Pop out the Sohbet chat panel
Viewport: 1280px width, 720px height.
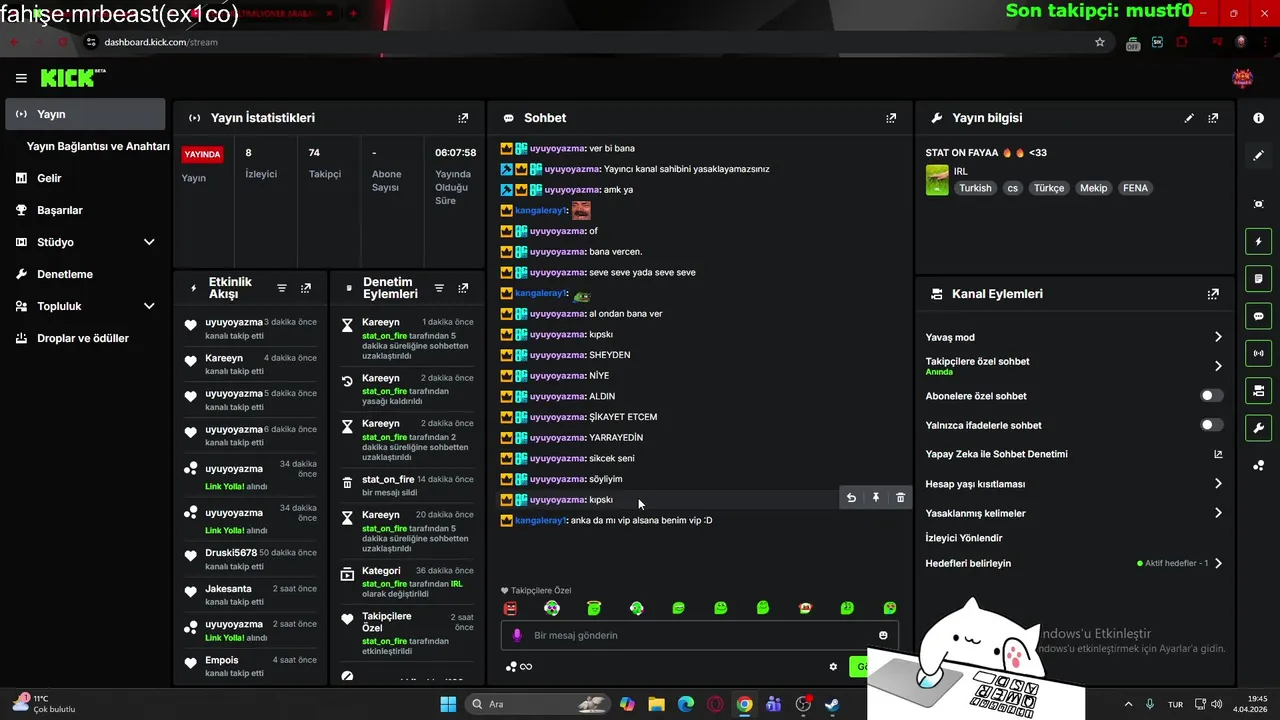point(891,118)
